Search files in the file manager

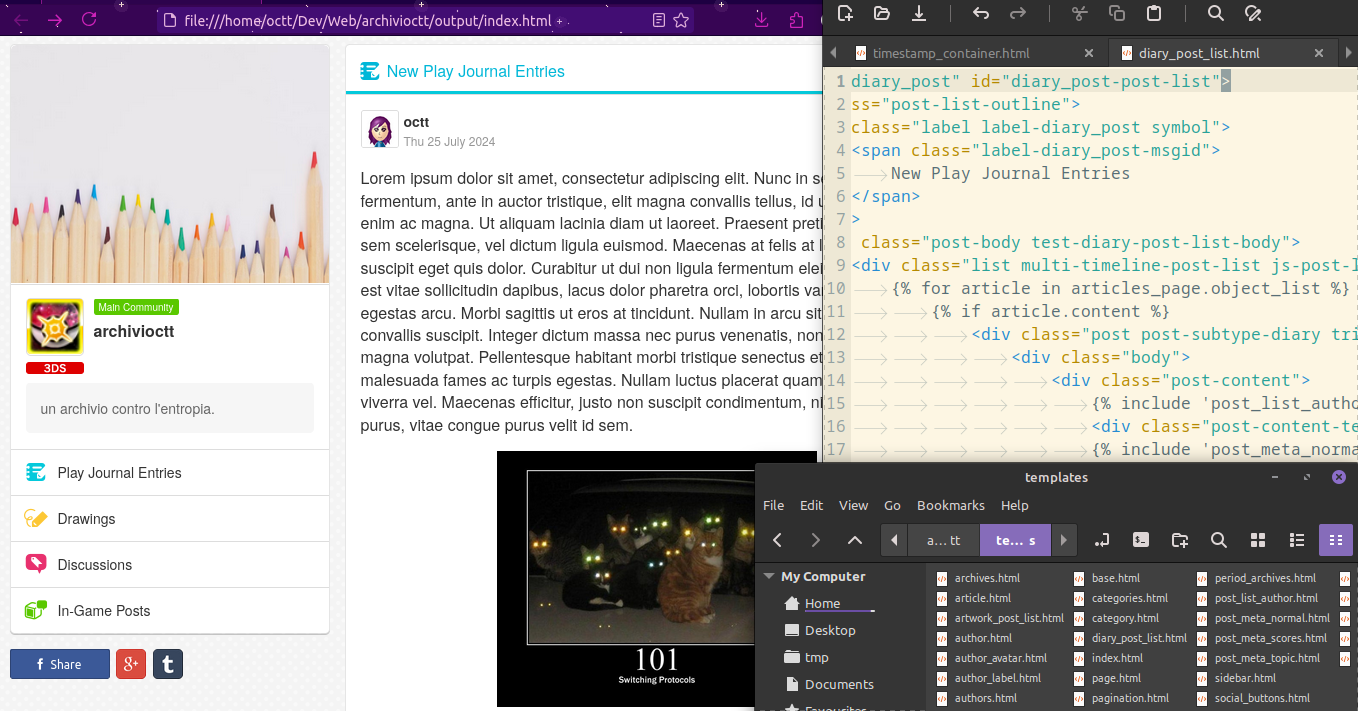pos(1219,540)
